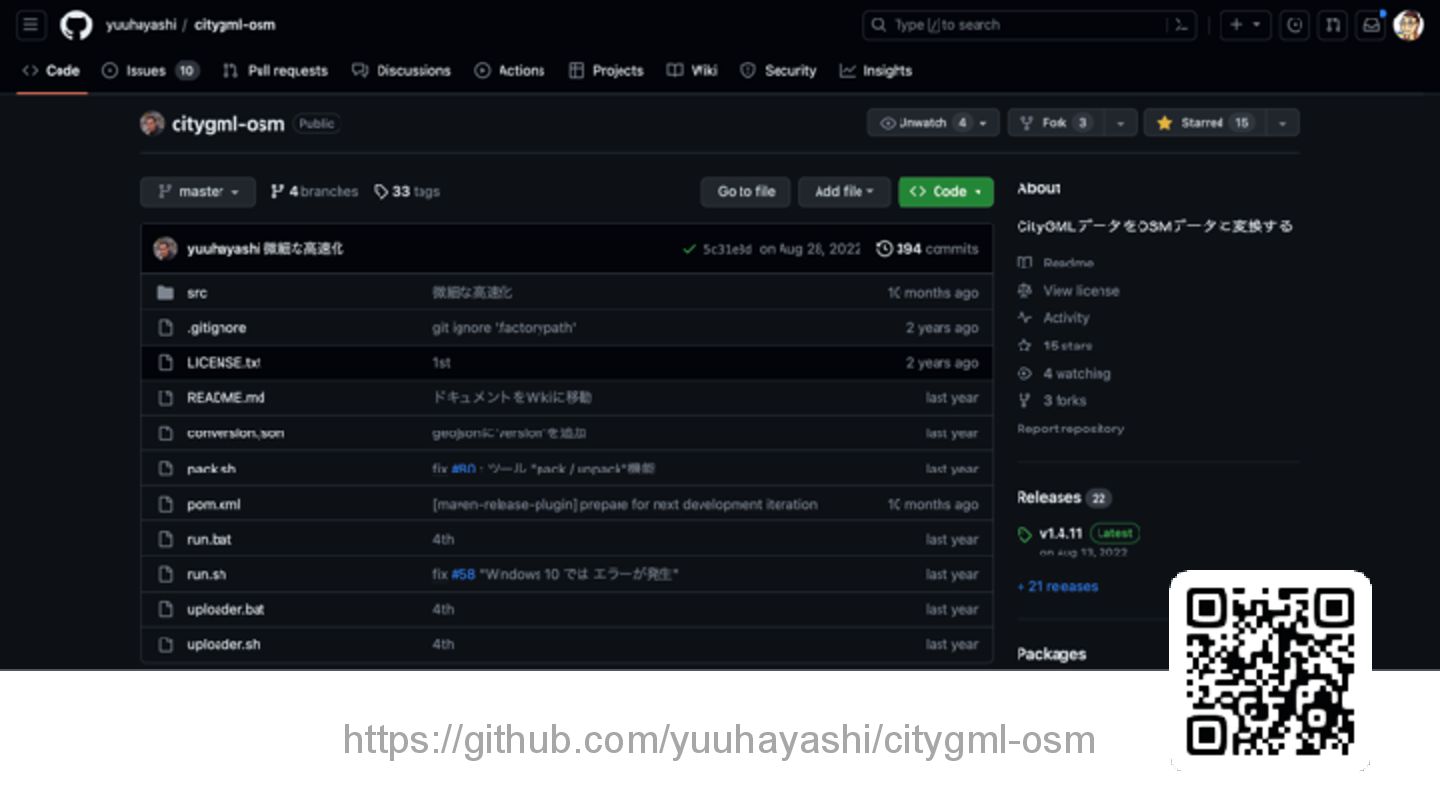Open the master branch dropdown
This screenshot has height=810, width=1440.
(198, 192)
